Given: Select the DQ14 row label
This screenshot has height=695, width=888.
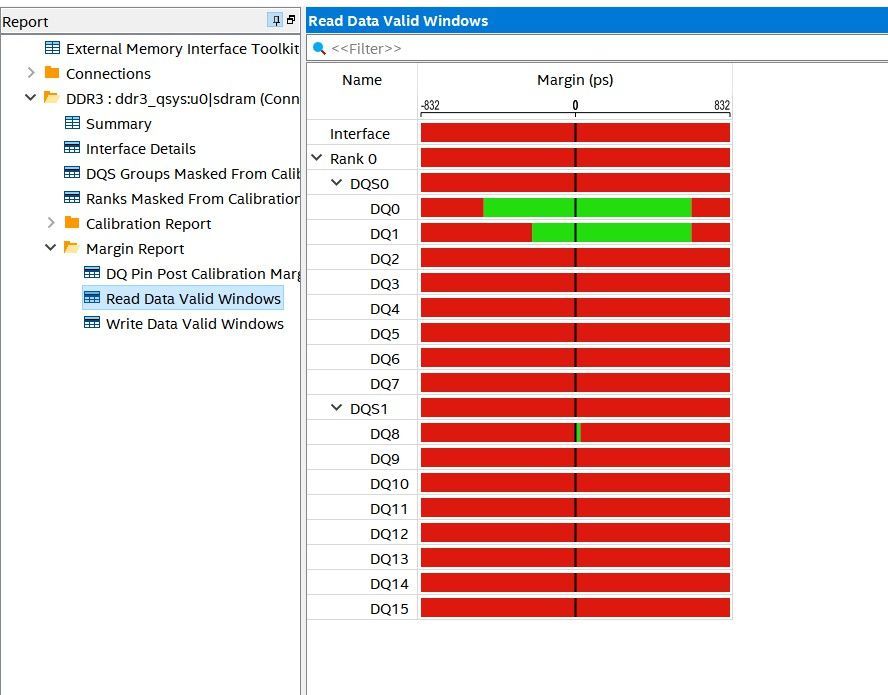Looking at the screenshot, I should click(389, 583).
